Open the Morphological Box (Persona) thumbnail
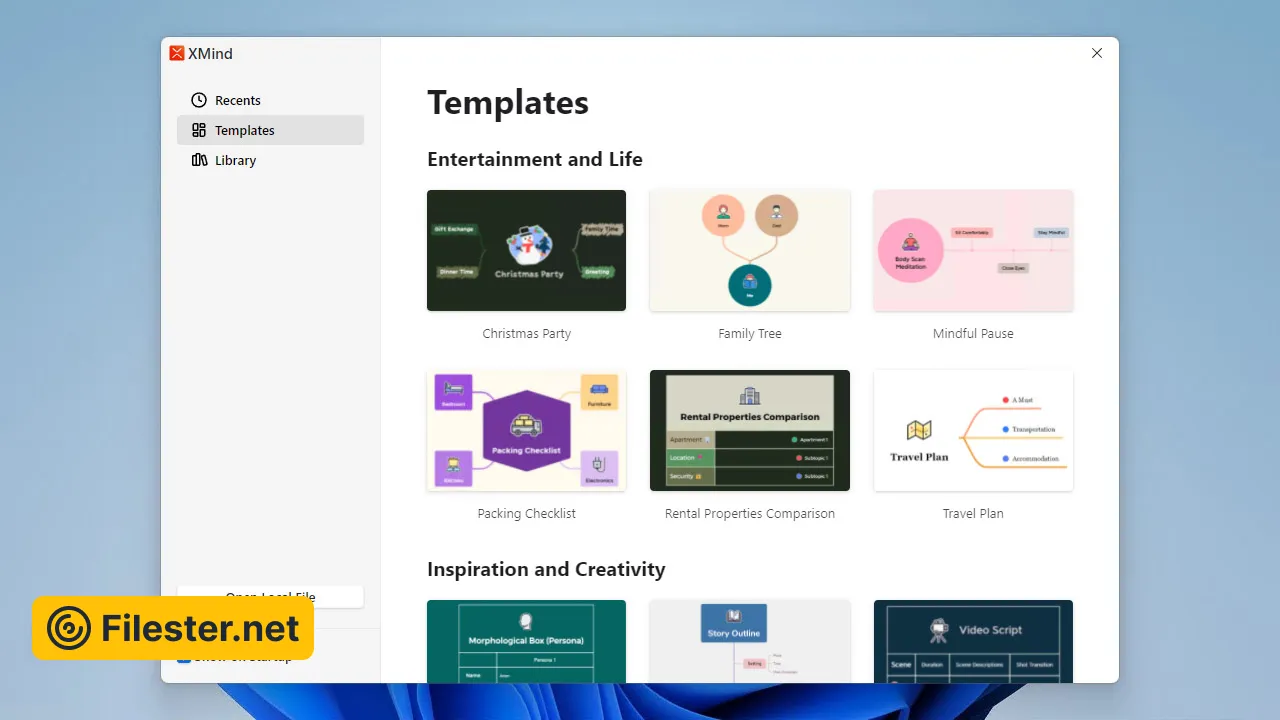Viewport: 1280px width, 720px height. click(x=526, y=641)
